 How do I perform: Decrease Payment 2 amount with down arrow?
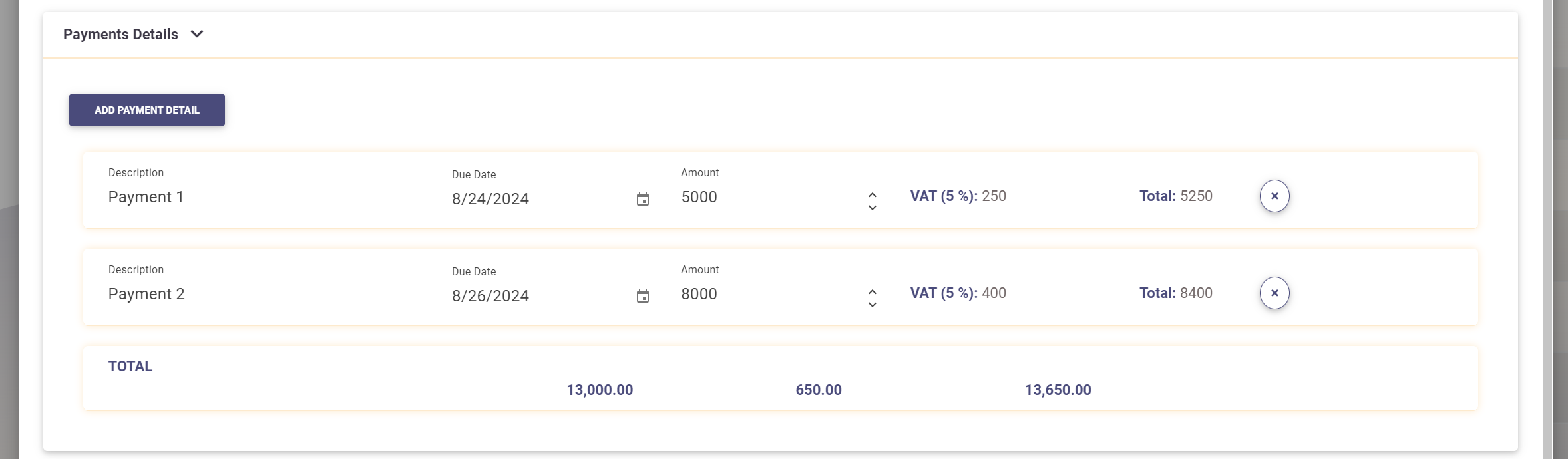[872, 305]
